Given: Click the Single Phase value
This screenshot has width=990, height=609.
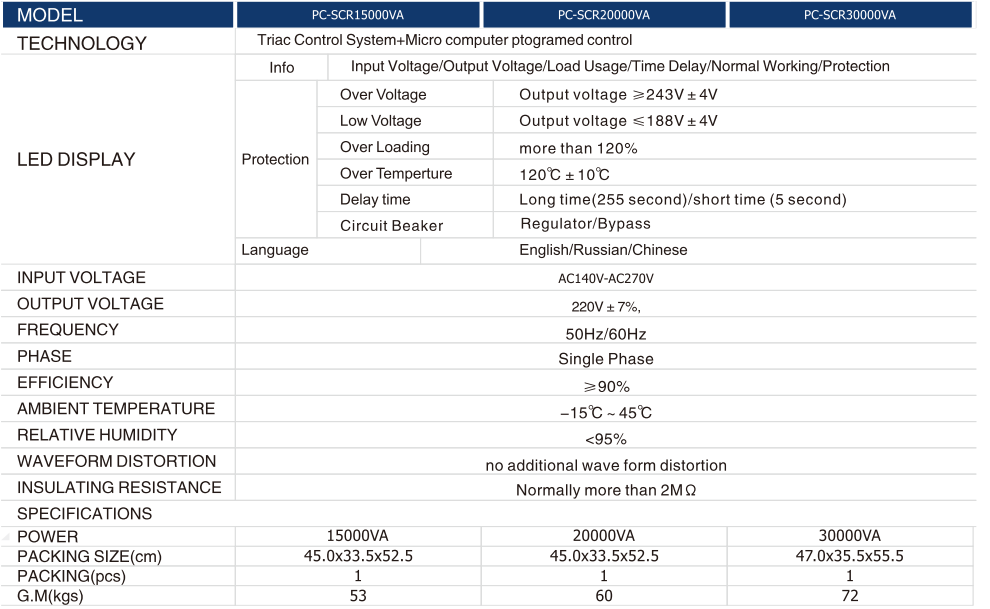Looking at the screenshot, I should pos(606,359).
